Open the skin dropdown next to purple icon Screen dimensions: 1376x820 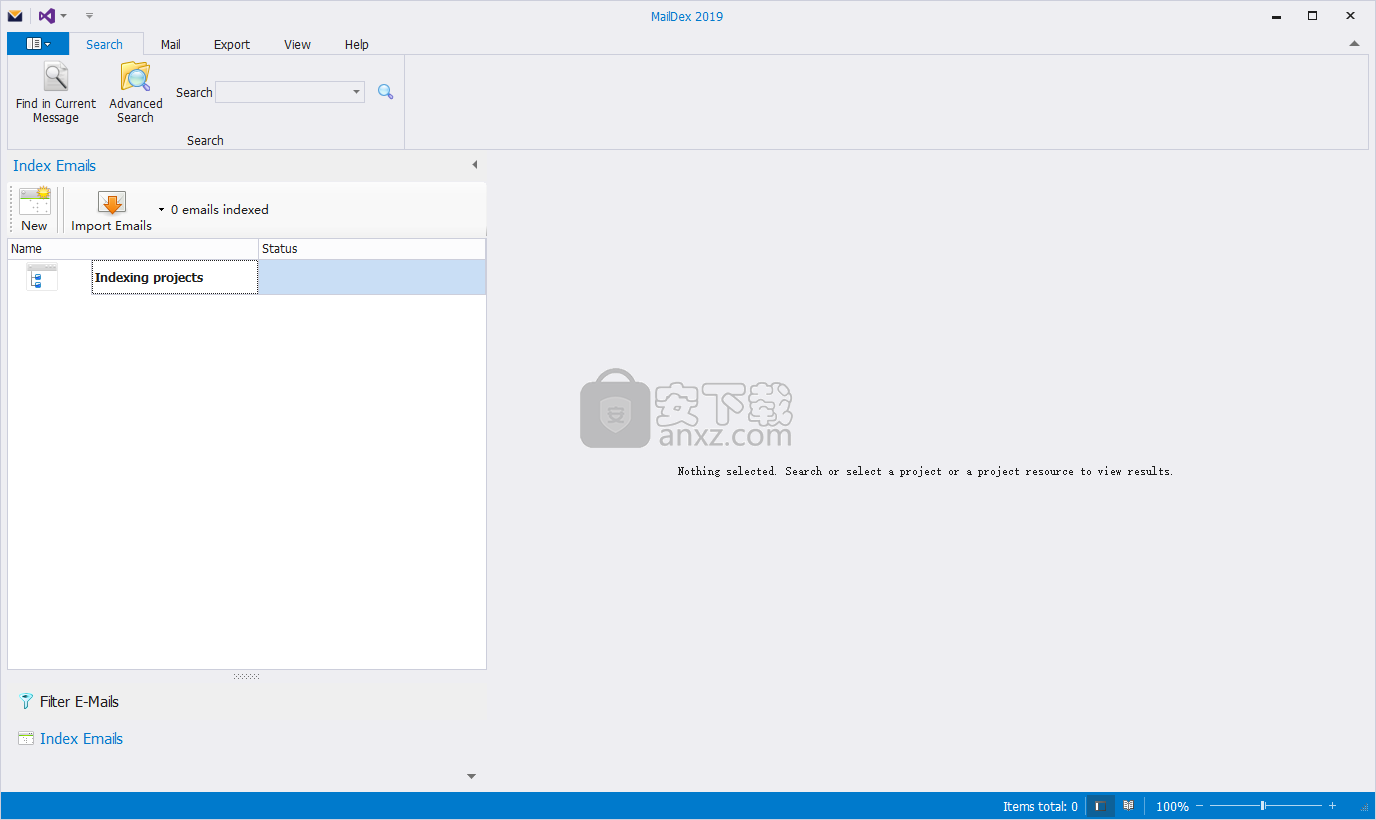[x=64, y=16]
